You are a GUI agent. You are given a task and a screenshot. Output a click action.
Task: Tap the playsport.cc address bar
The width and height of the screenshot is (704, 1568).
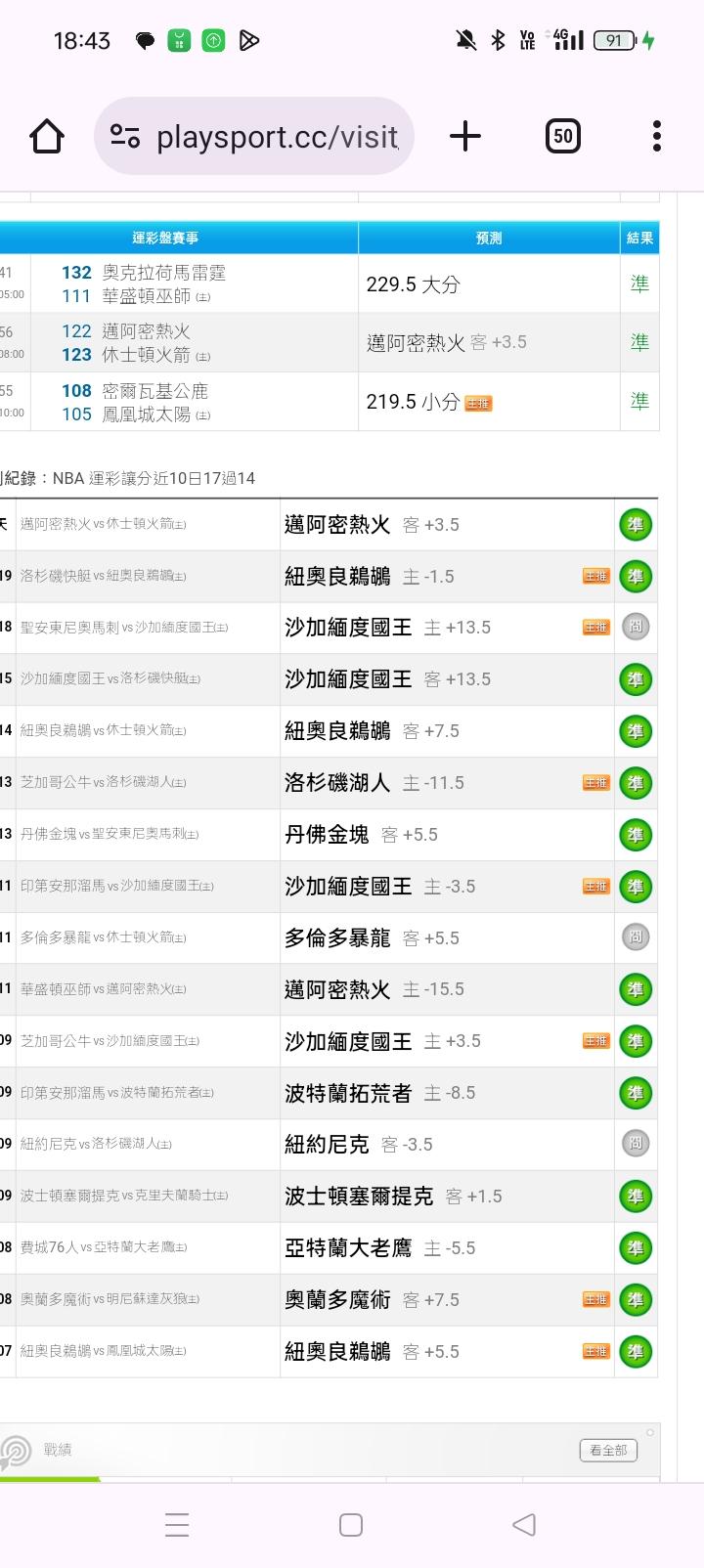pyautogui.click(x=254, y=136)
